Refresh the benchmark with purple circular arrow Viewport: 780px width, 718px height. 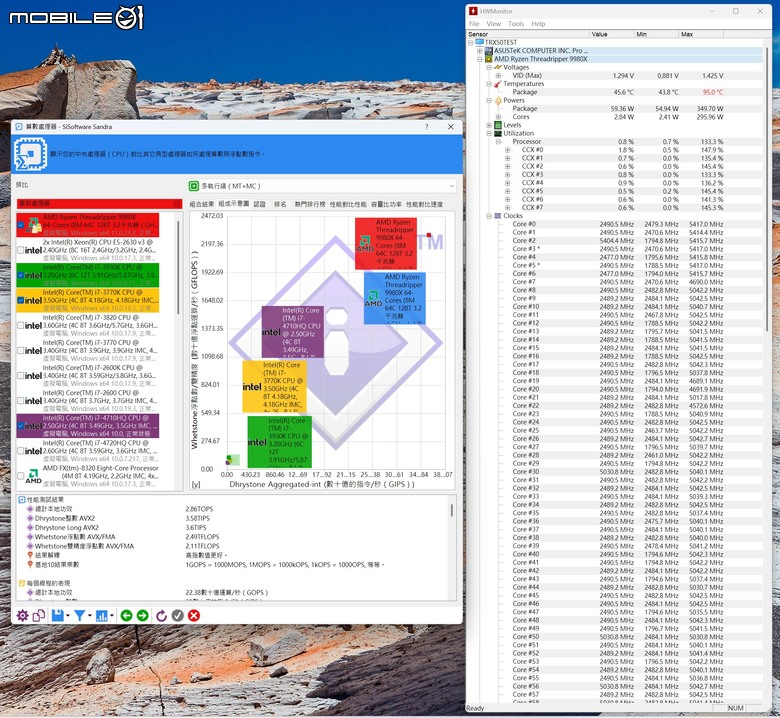(x=161, y=616)
